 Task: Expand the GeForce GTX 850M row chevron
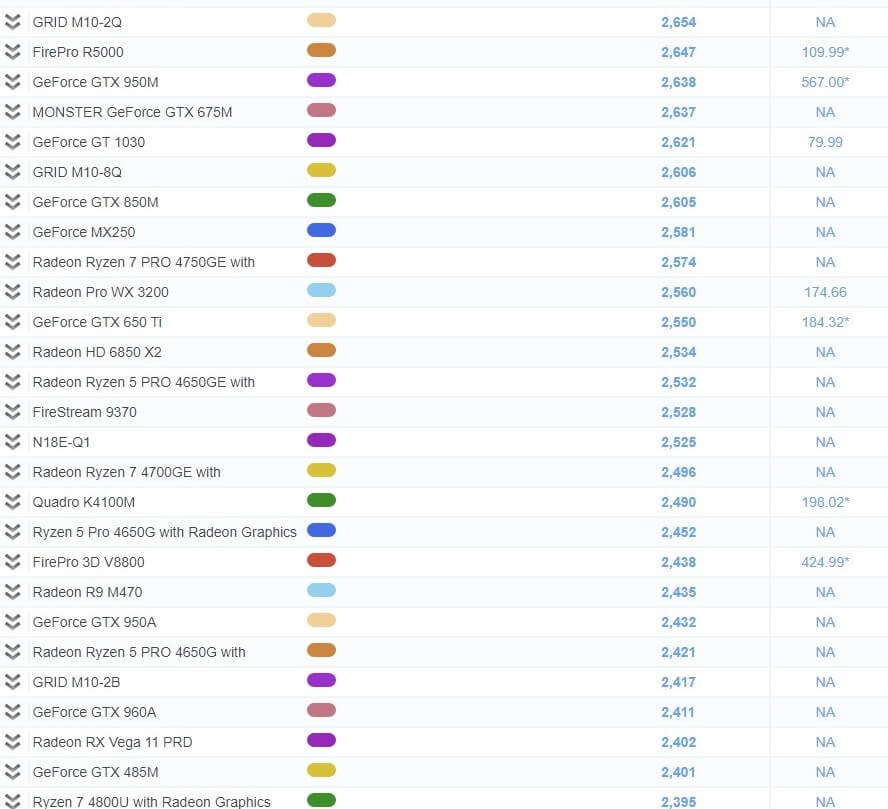(x=12, y=202)
